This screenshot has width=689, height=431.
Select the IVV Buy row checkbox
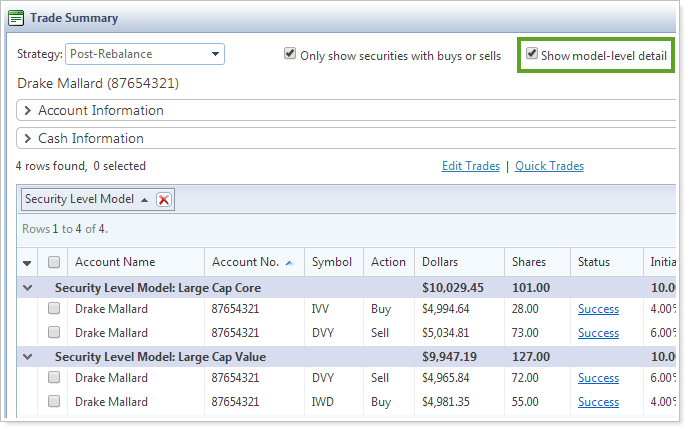click(x=54, y=309)
